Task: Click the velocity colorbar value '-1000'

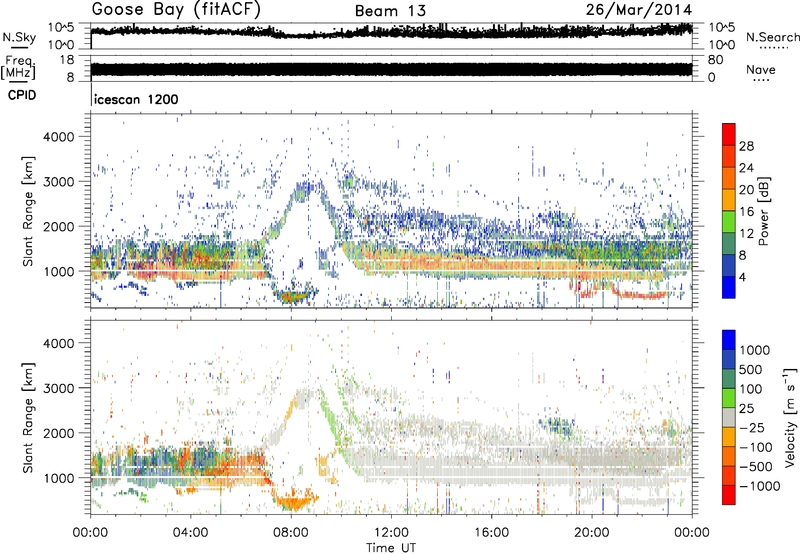Action: [x=759, y=486]
